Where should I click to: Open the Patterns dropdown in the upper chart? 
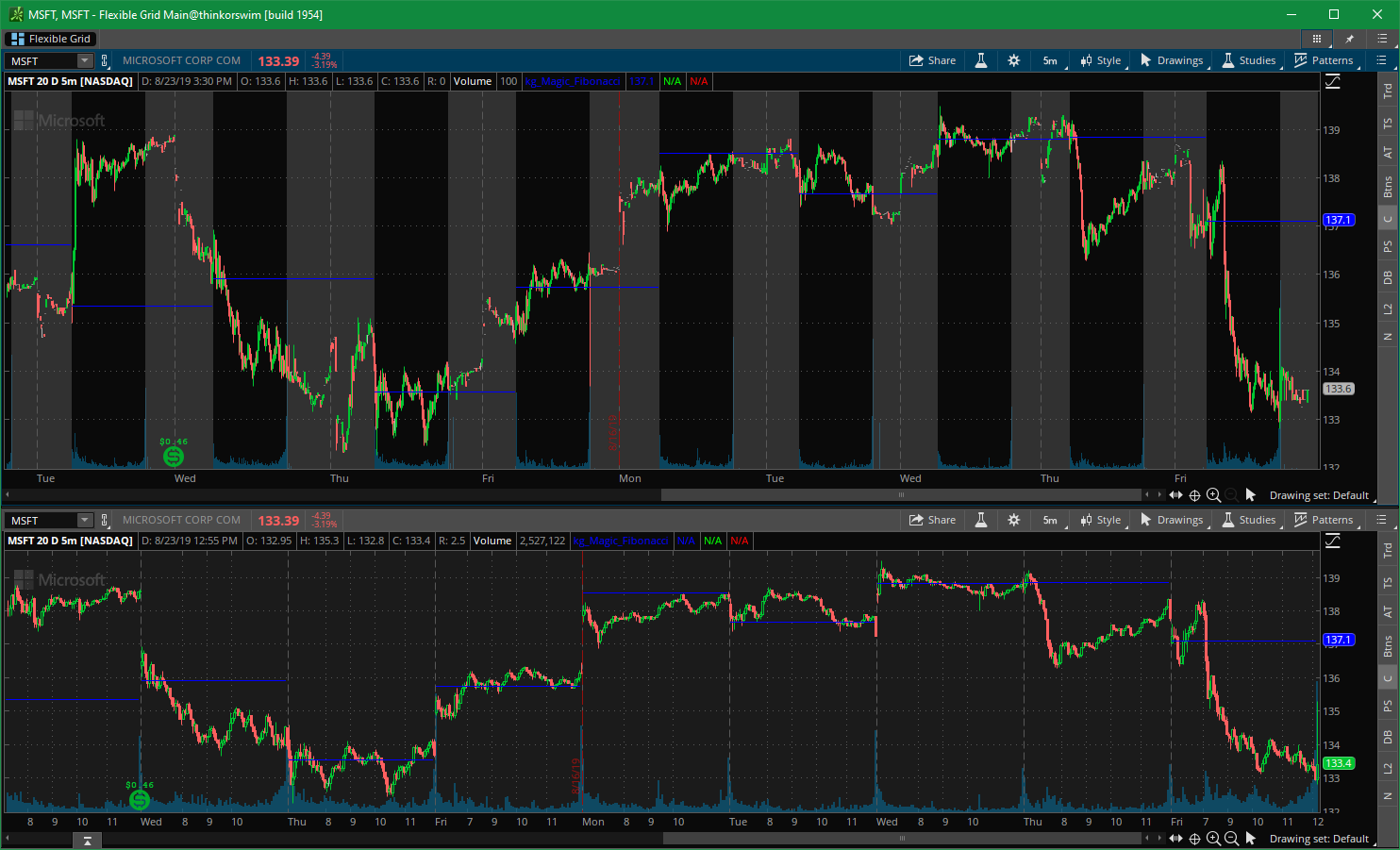click(x=1324, y=60)
